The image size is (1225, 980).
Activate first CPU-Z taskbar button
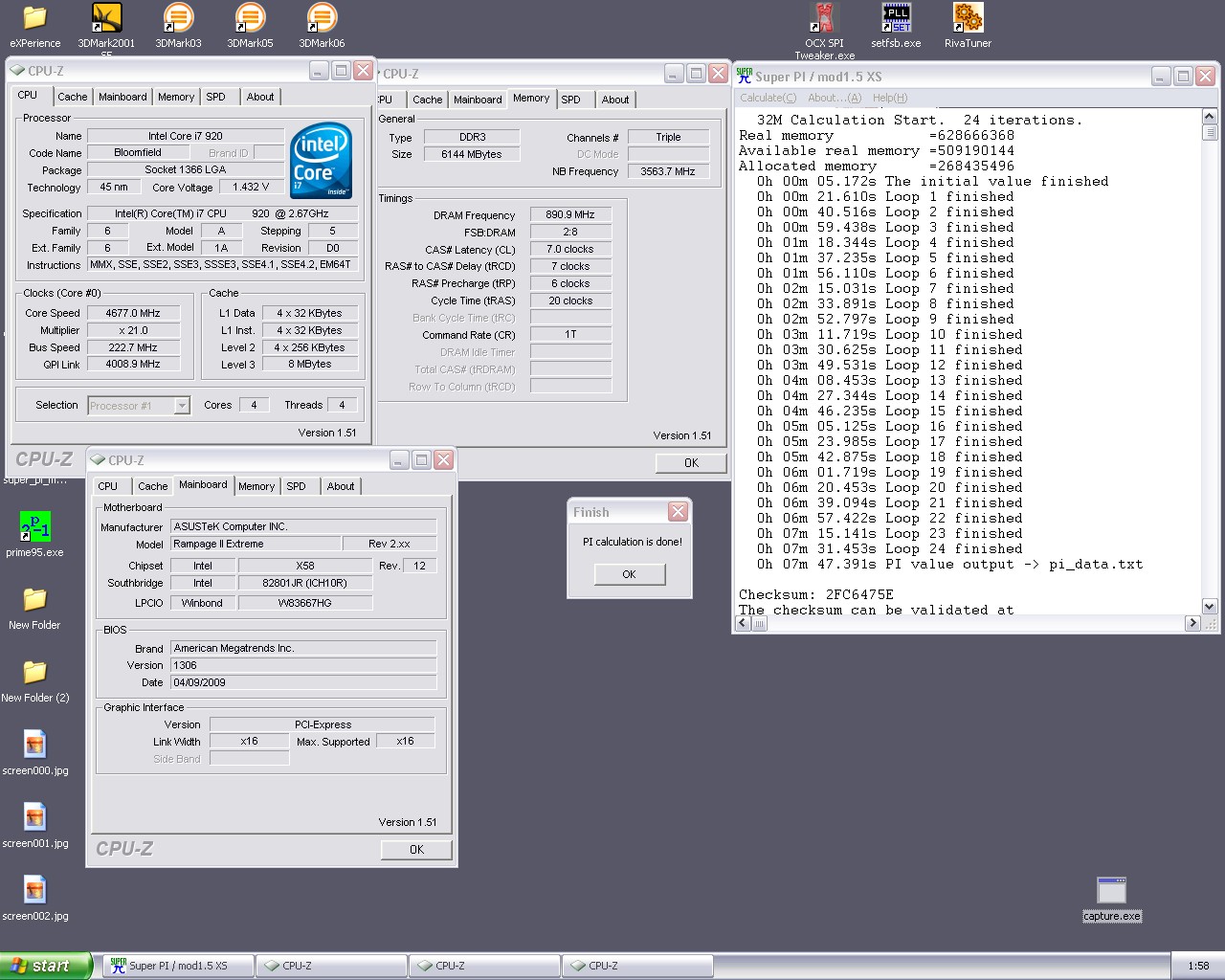[331, 966]
